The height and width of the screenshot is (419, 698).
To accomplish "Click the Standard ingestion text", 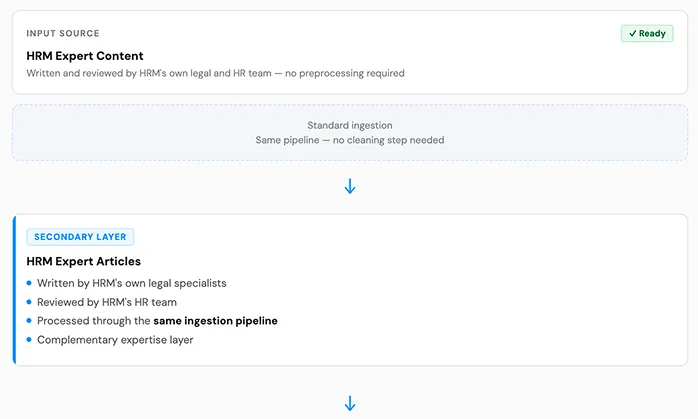I will tap(350, 126).
